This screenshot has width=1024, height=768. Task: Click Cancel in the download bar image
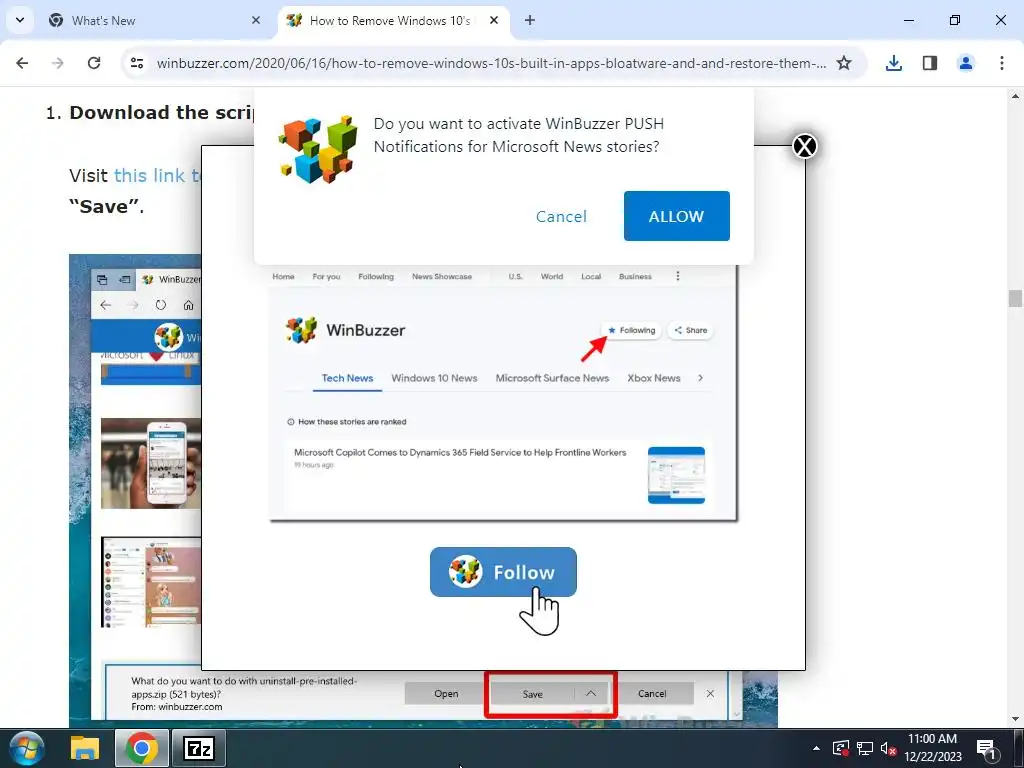pos(652,694)
